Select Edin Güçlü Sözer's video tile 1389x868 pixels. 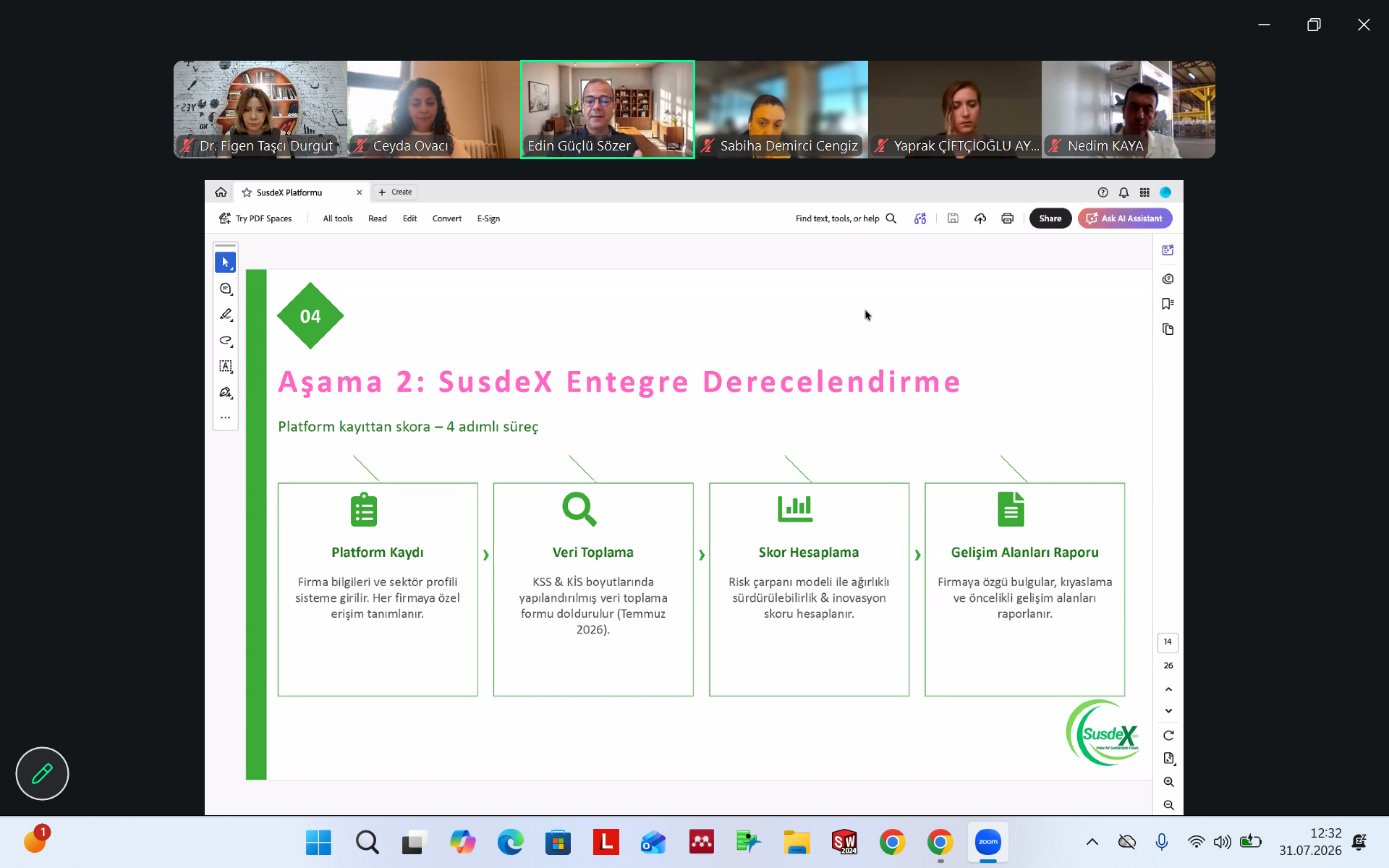[608, 109]
